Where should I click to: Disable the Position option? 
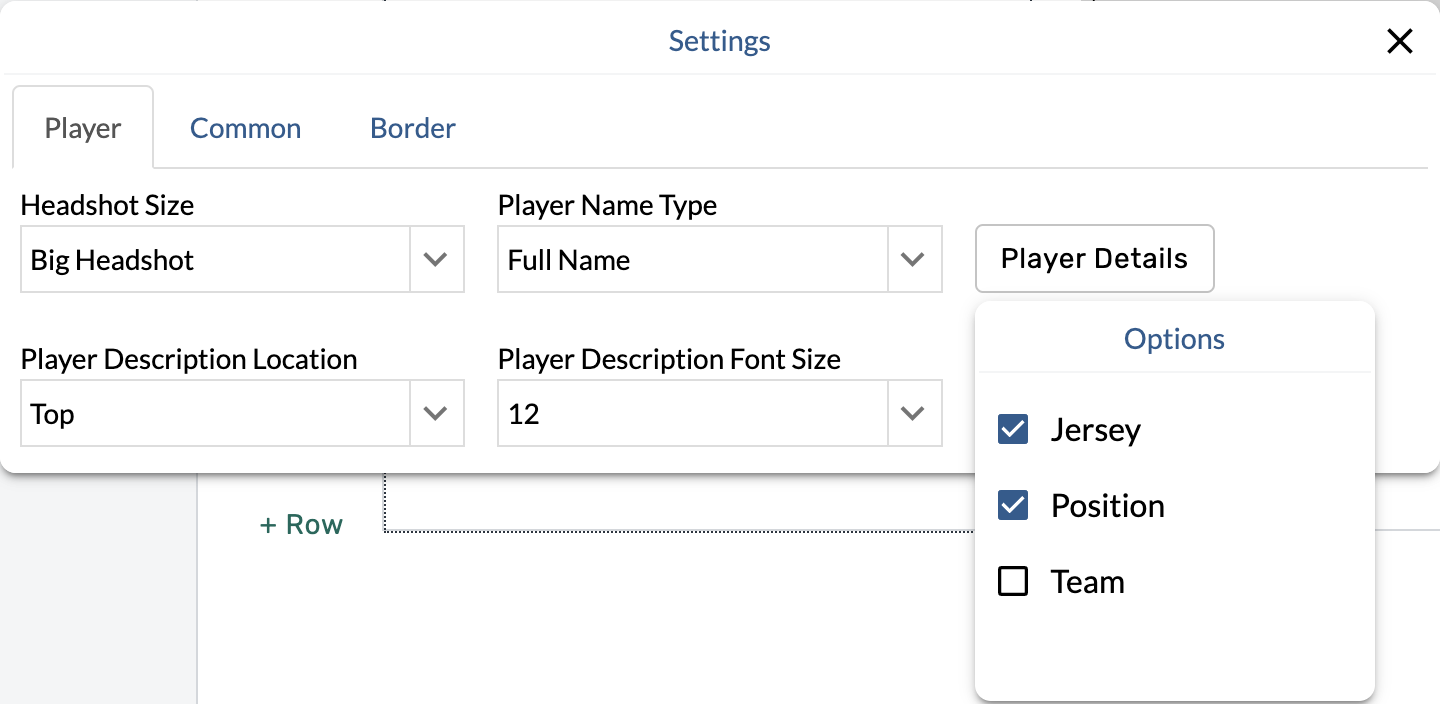tap(1012, 505)
